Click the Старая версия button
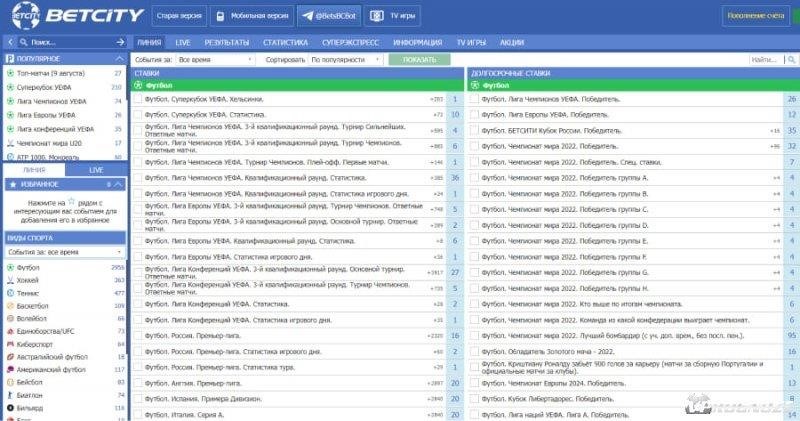The height and width of the screenshot is (421, 800). pyautogui.click(x=179, y=16)
